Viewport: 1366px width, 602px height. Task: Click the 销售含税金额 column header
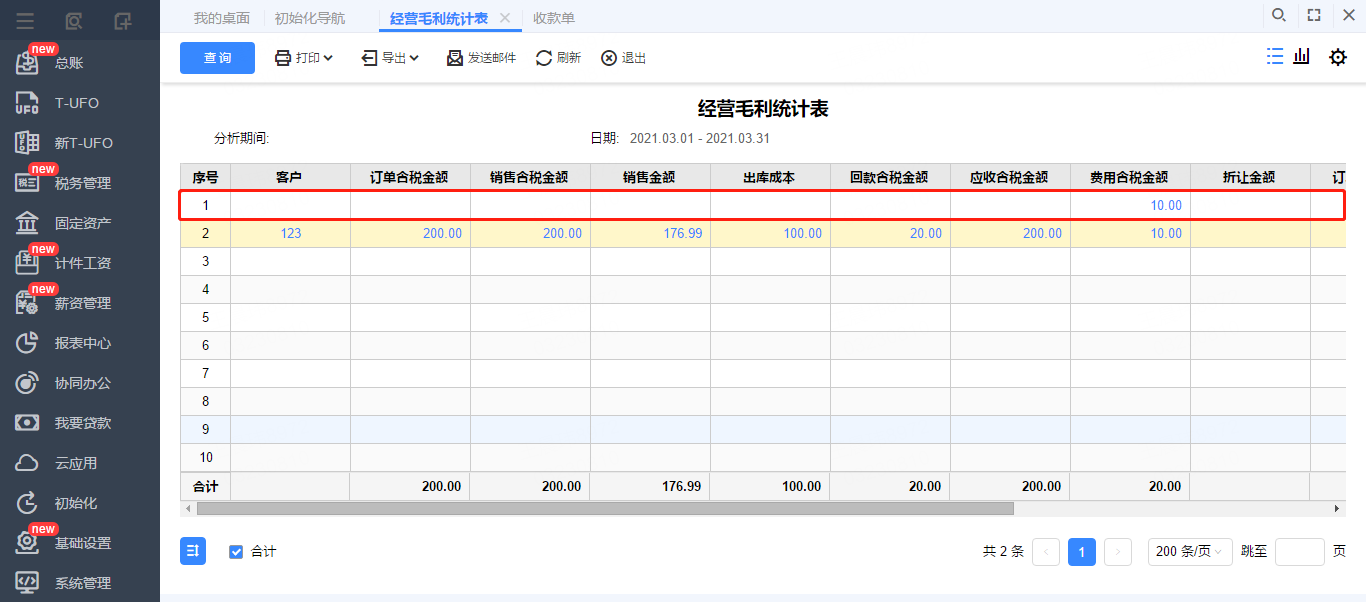tap(530, 177)
